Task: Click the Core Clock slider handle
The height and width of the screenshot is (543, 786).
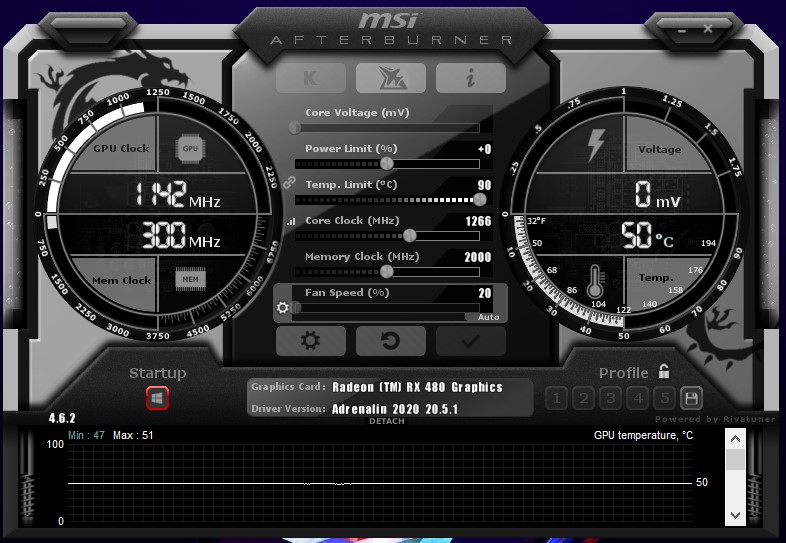Action: point(409,236)
